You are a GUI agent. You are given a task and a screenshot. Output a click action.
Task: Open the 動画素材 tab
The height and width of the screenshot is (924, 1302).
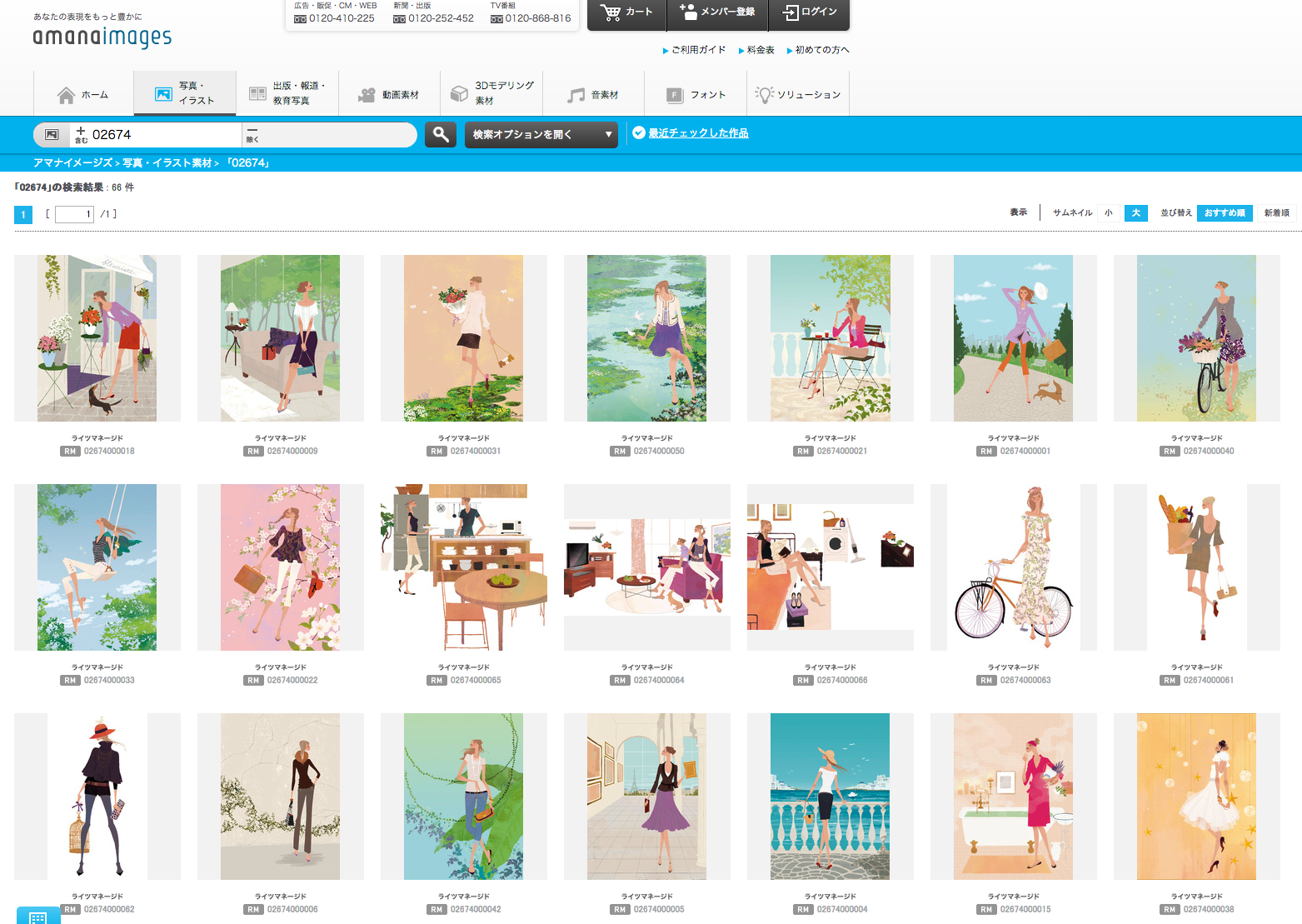click(x=389, y=94)
